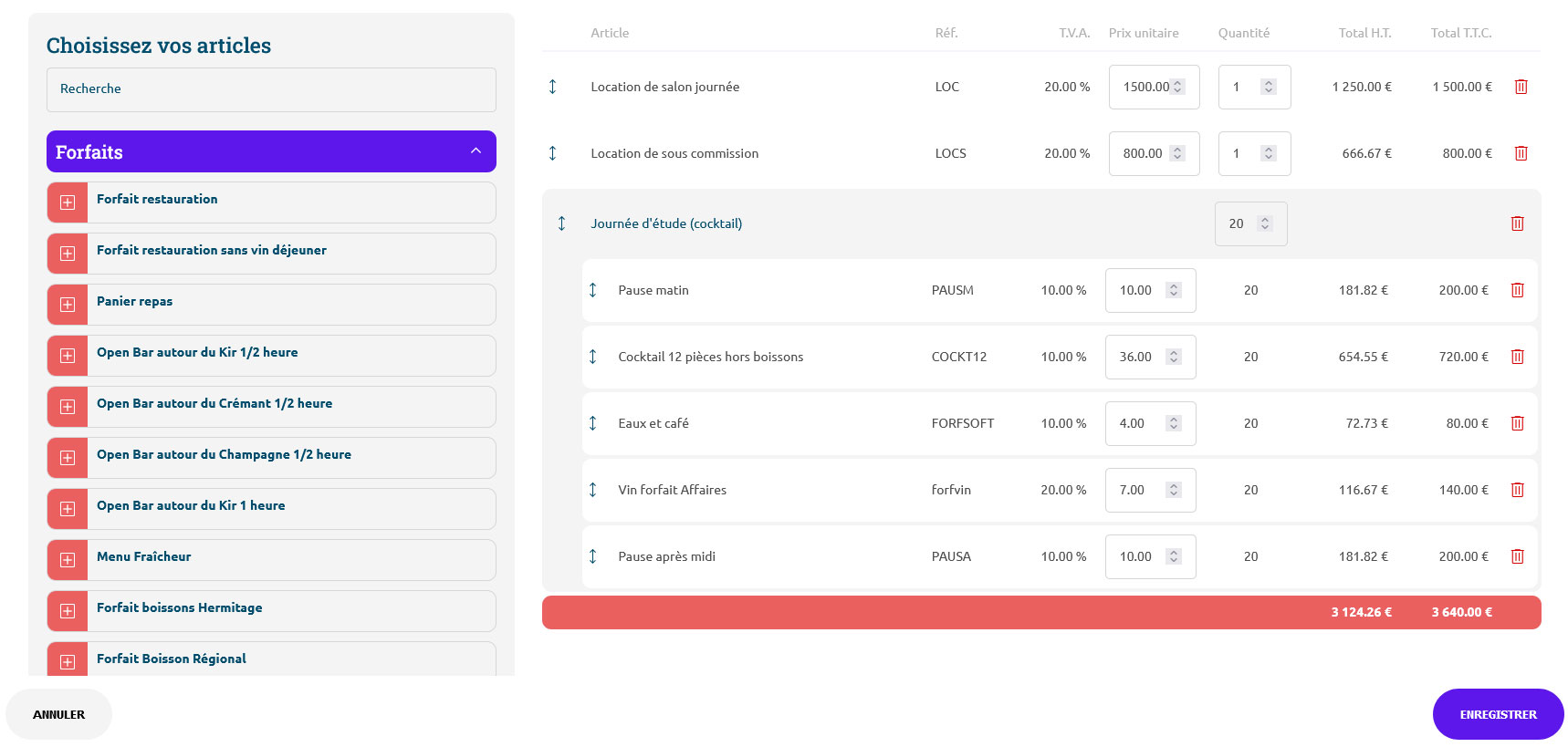Click the Eaux et café unit price field

pos(1136,423)
